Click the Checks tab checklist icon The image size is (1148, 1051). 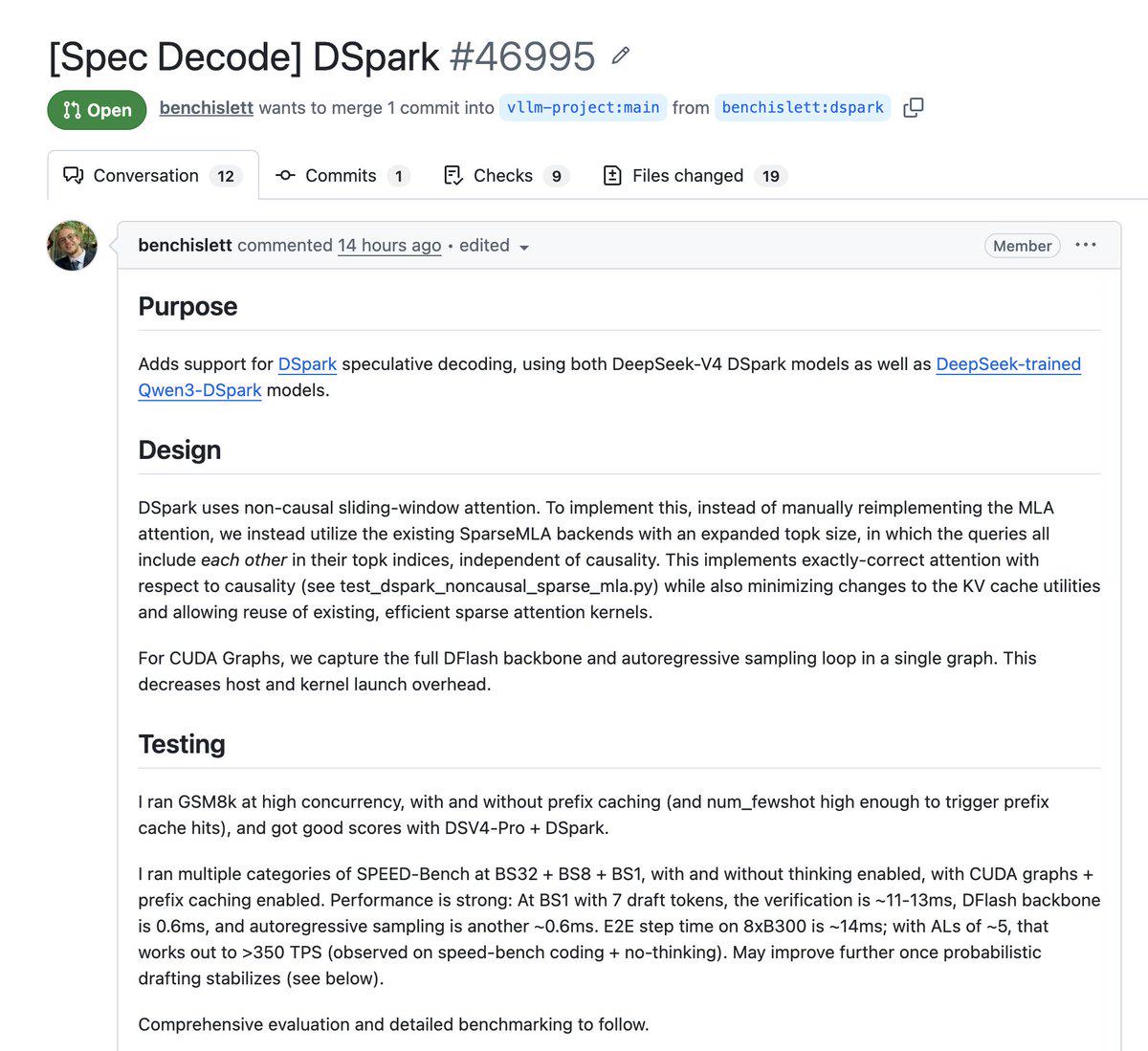point(453,175)
